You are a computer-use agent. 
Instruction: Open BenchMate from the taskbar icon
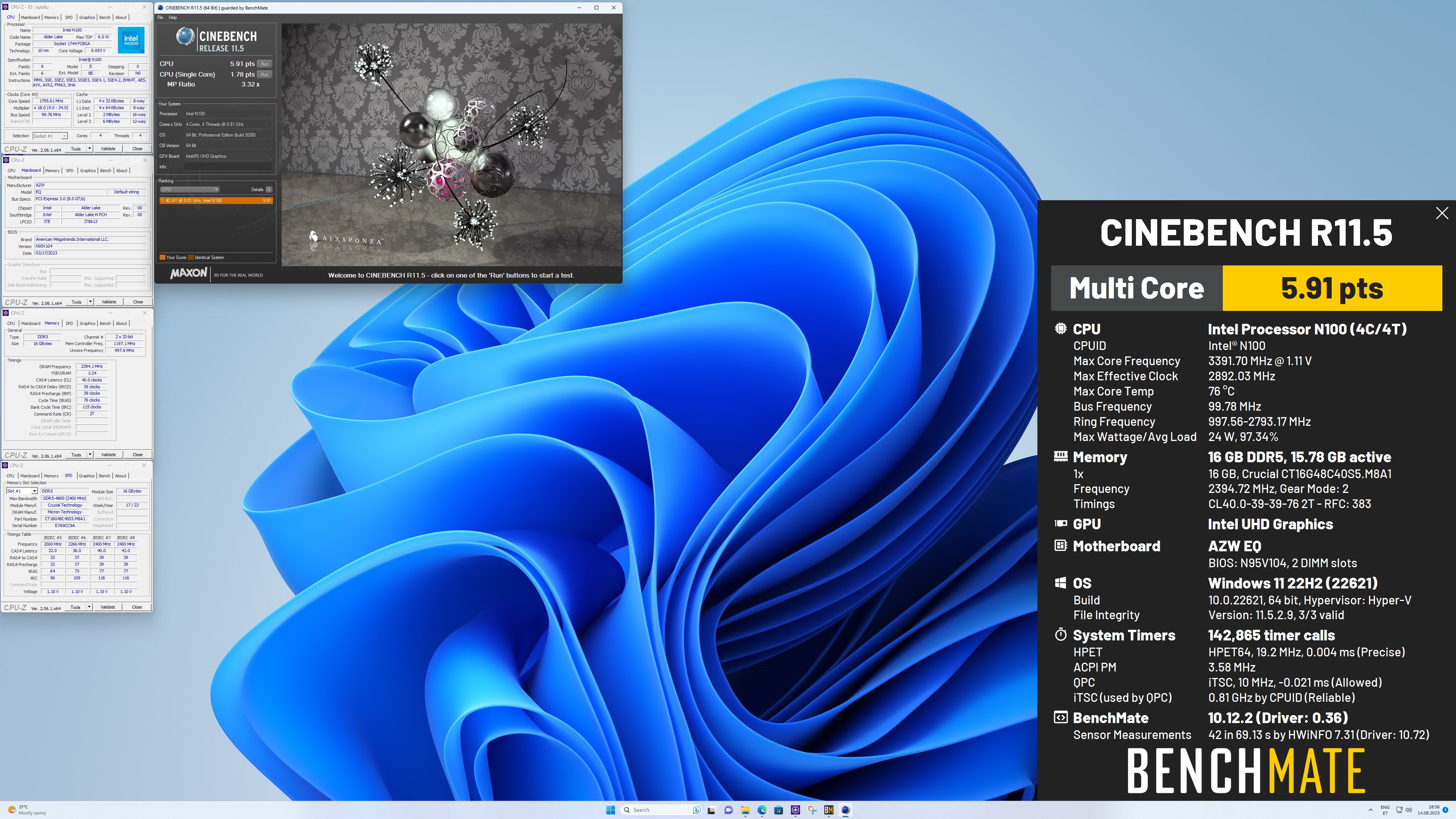pyautogui.click(x=828, y=810)
